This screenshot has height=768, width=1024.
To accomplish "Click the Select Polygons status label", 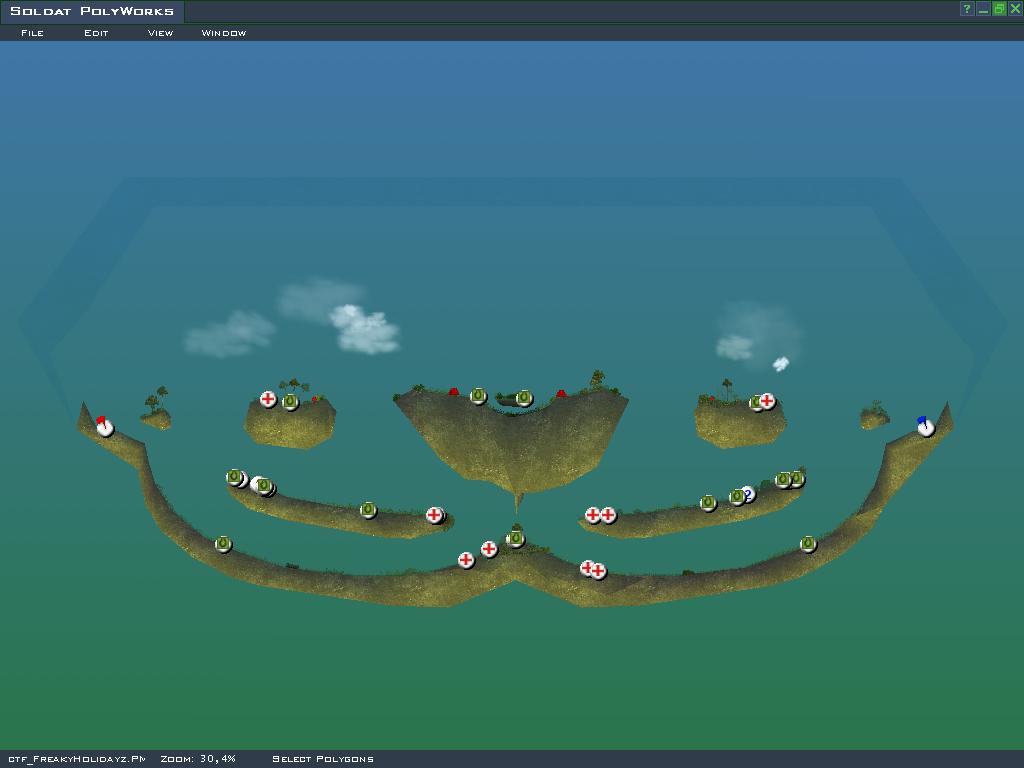I will click(x=322, y=759).
